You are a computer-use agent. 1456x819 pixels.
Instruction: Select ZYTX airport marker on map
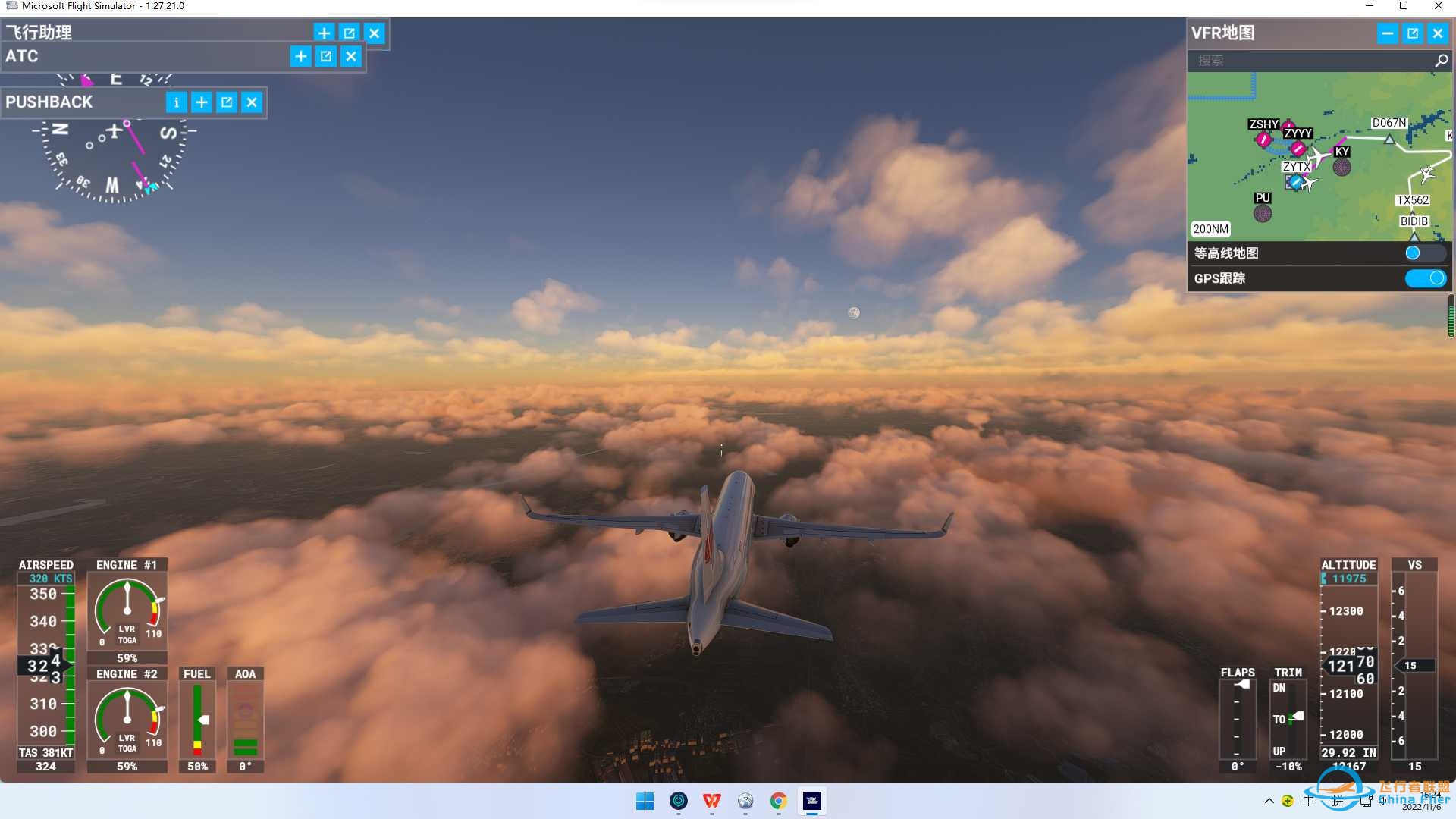1295,182
